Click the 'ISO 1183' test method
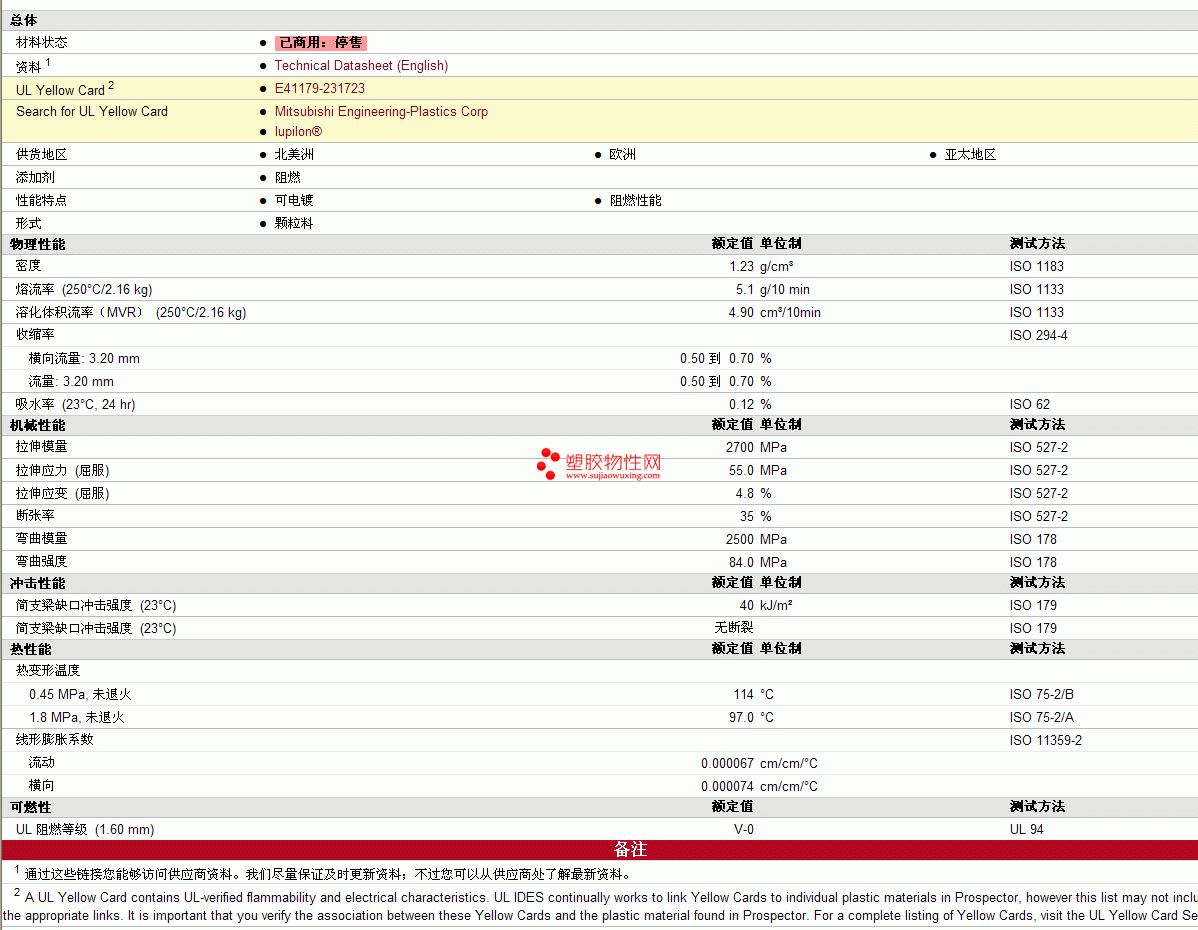1198x930 pixels. [x=1037, y=267]
